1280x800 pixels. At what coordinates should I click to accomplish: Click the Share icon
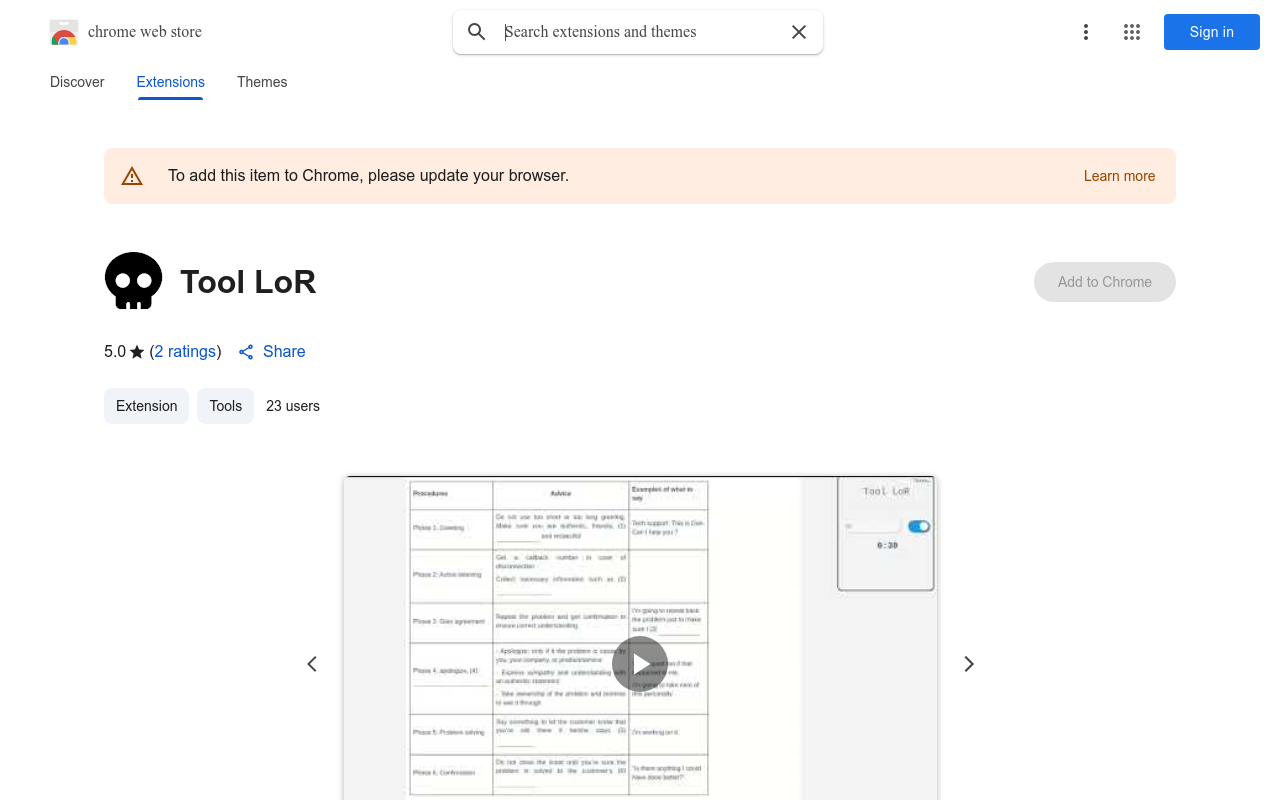(246, 352)
